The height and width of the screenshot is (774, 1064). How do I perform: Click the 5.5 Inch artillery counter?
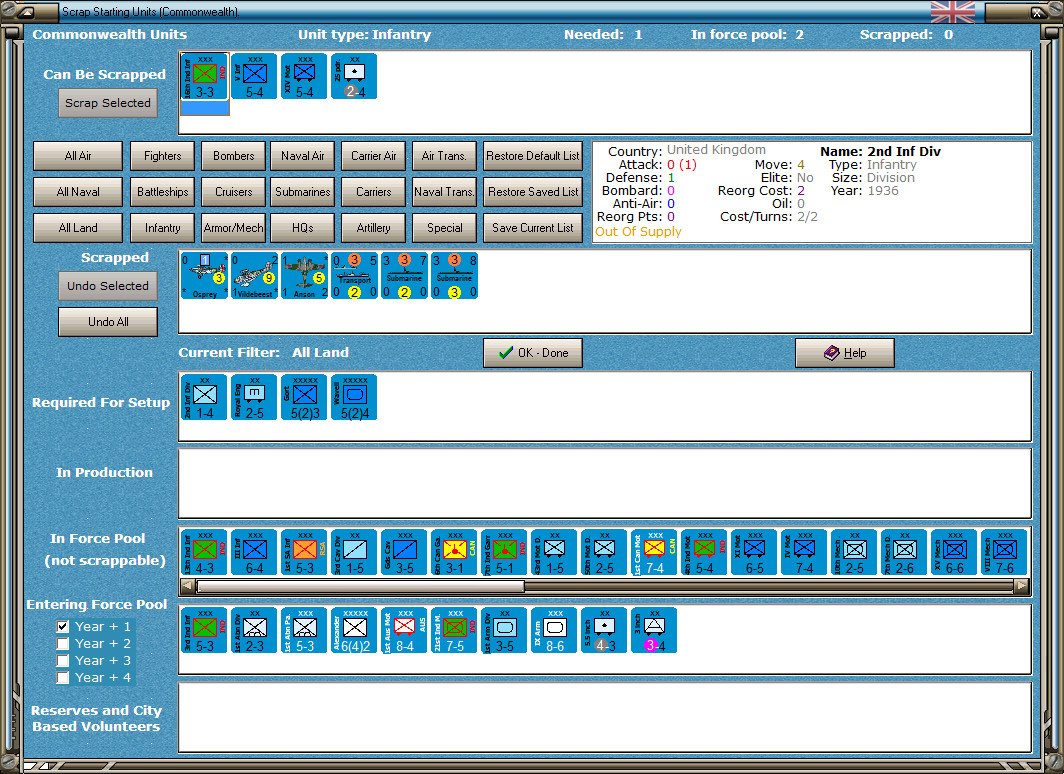604,631
